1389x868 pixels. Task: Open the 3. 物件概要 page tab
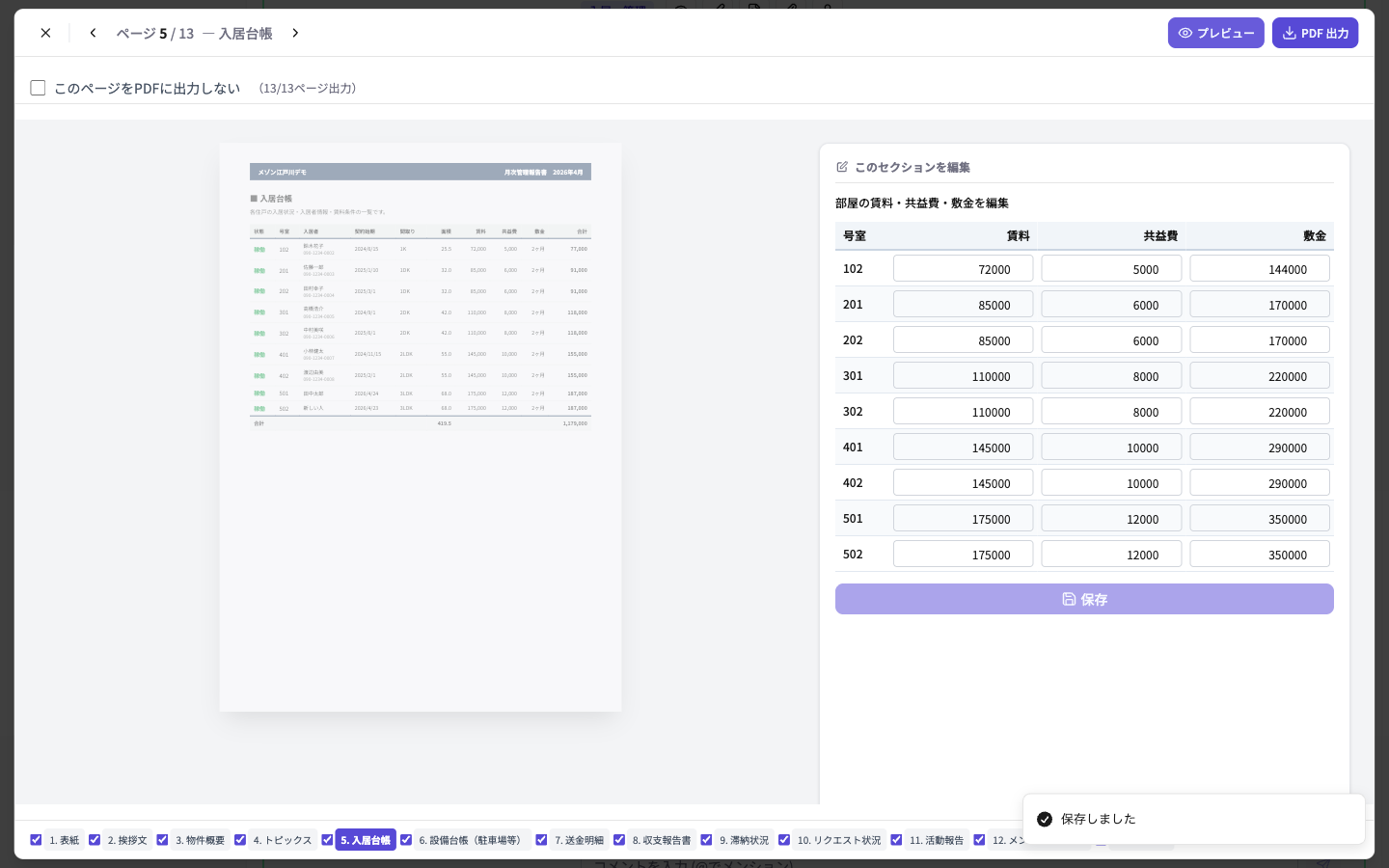coord(200,840)
